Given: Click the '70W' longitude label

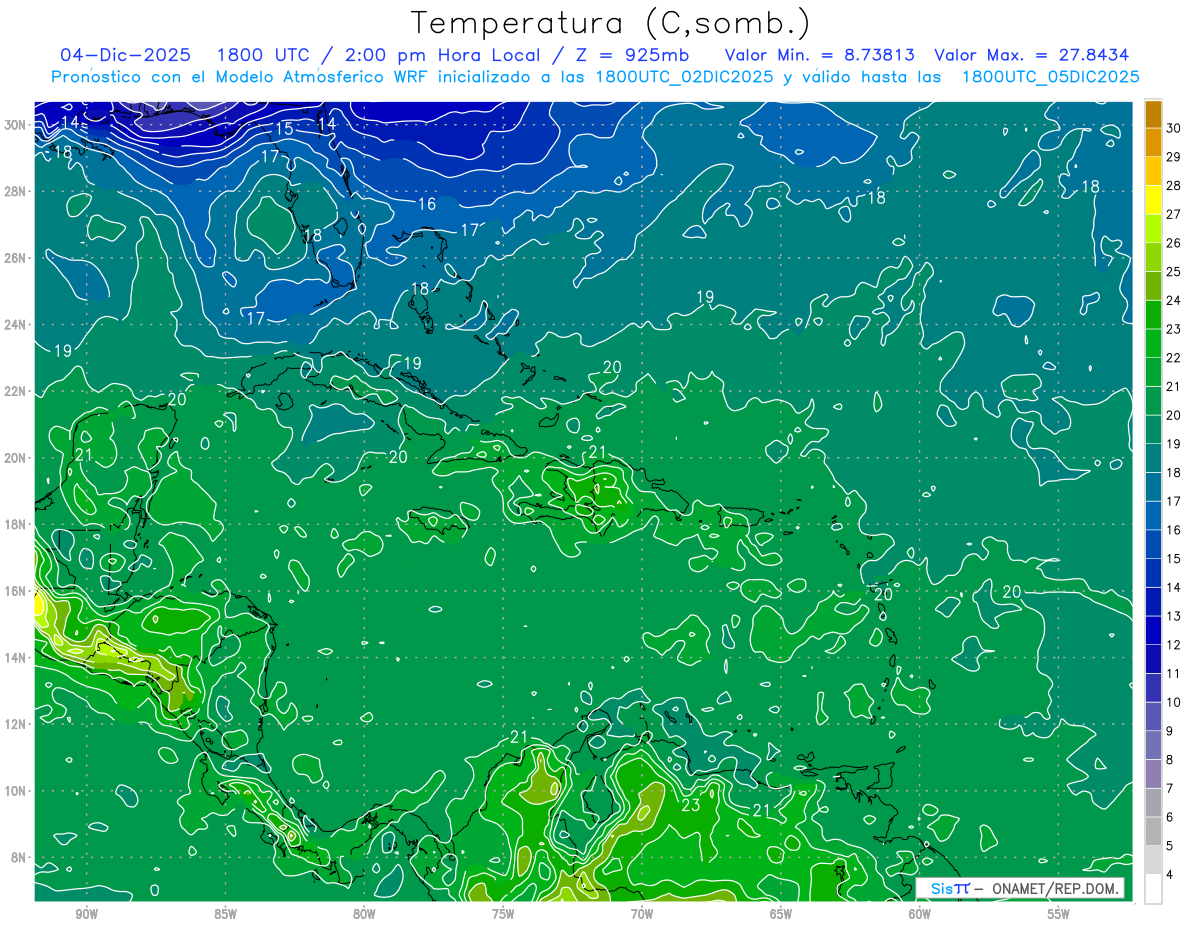Looking at the screenshot, I should coord(642,914).
